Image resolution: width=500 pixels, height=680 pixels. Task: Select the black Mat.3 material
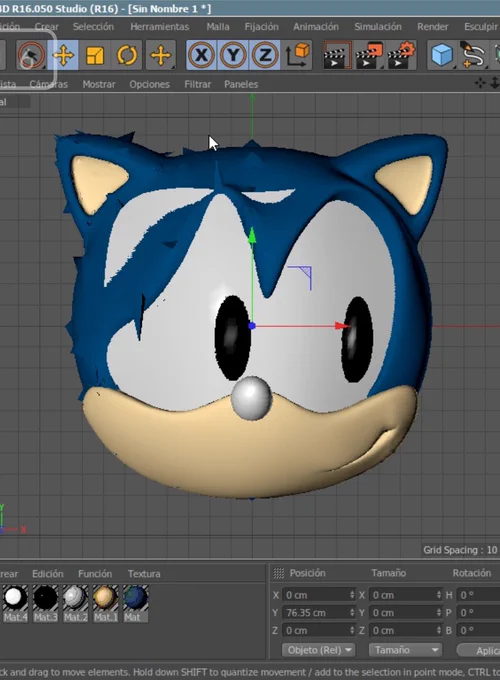46,603
